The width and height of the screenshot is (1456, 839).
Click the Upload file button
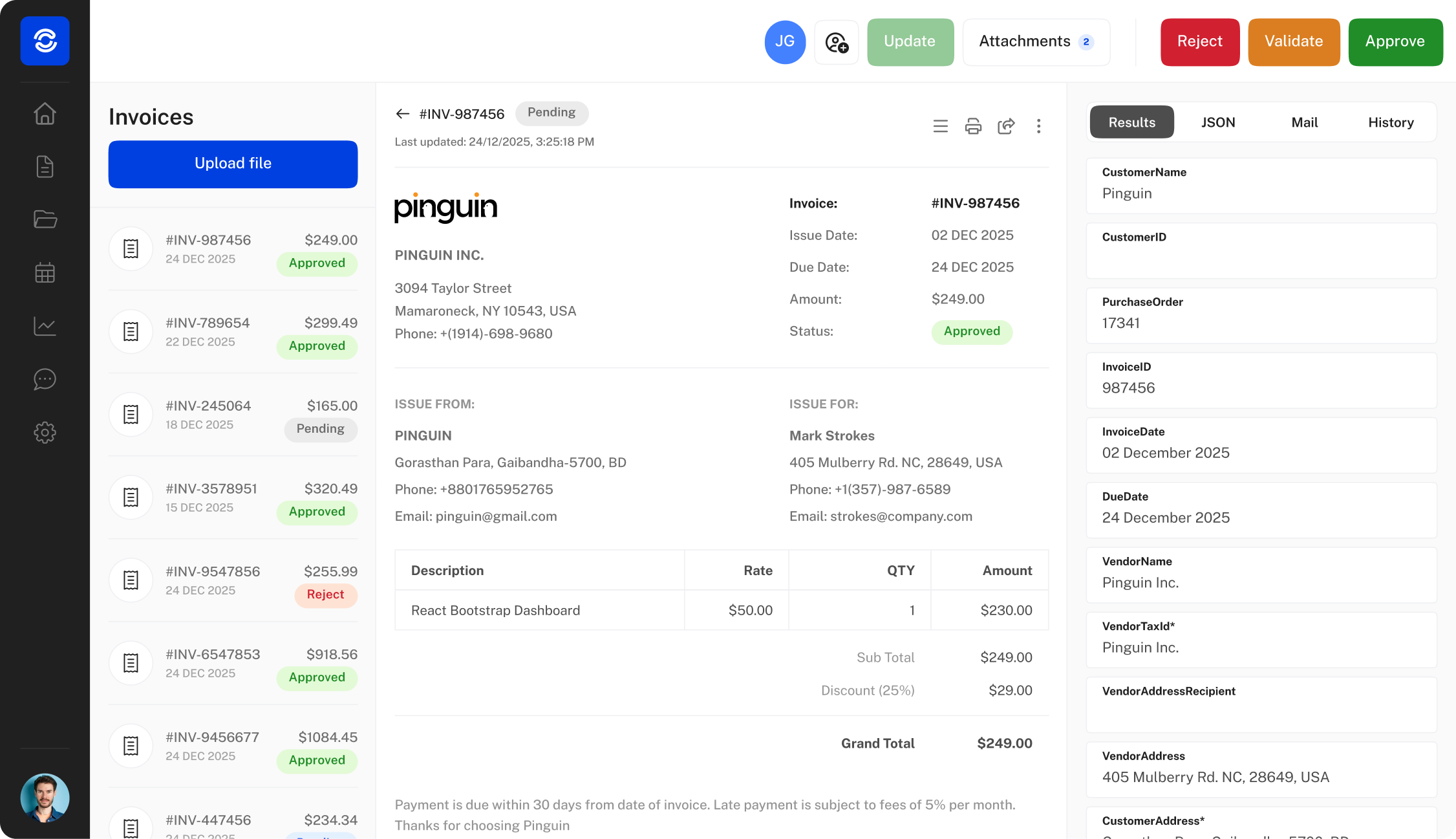pyautogui.click(x=233, y=164)
